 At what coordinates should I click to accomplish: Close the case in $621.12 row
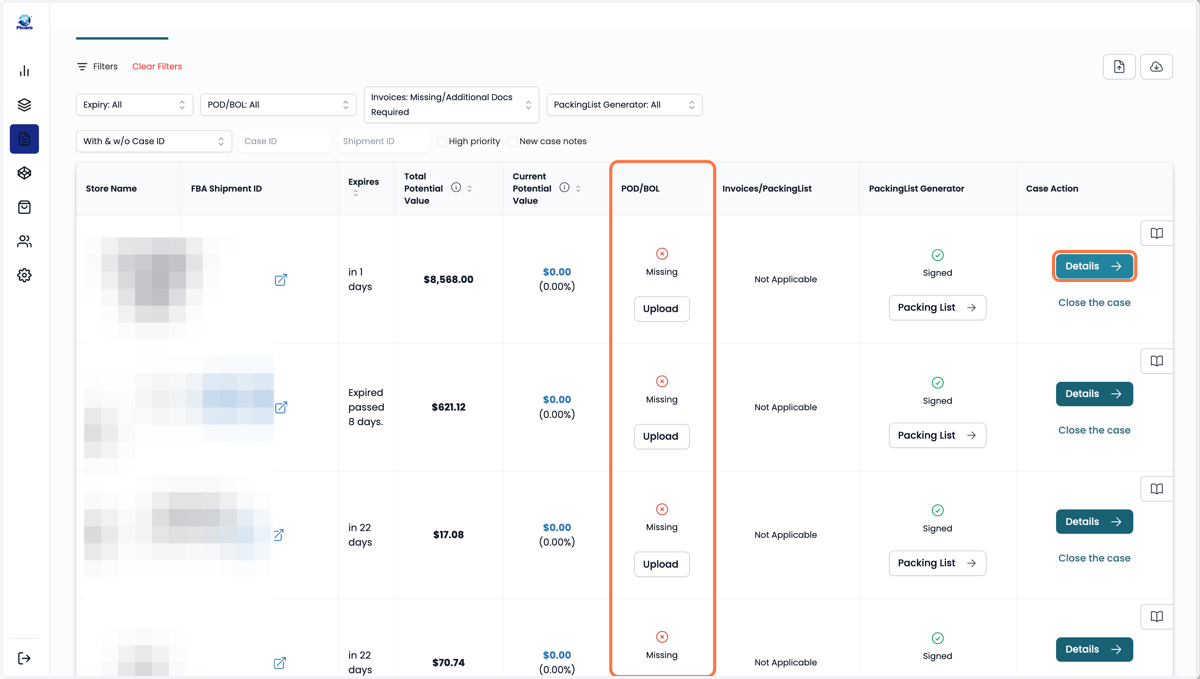1094,431
